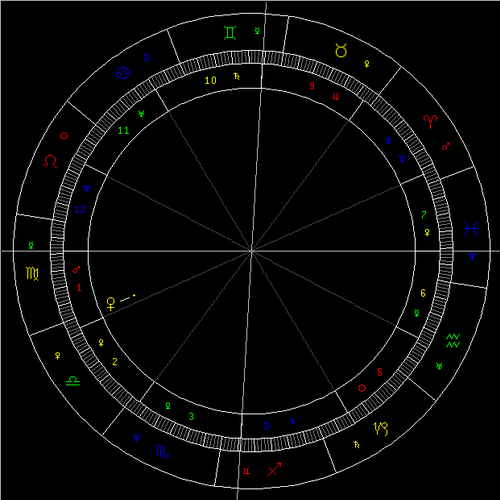Click the red Sun glyph above Leo
The width and height of the screenshot is (500, 500).
click(x=64, y=136)
